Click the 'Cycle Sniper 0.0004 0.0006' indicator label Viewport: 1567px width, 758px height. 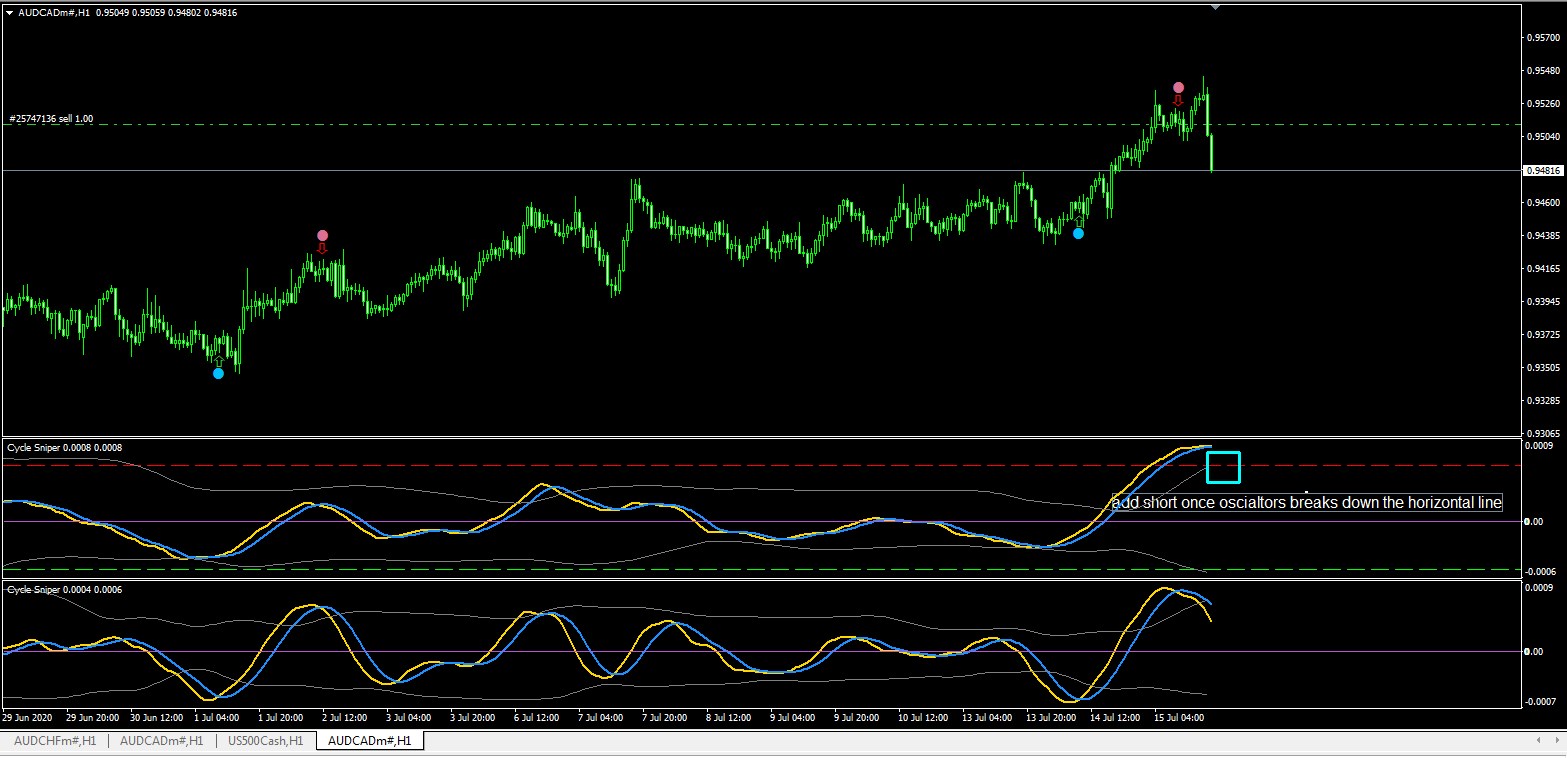pyautogui.click(x=64, y=589)
